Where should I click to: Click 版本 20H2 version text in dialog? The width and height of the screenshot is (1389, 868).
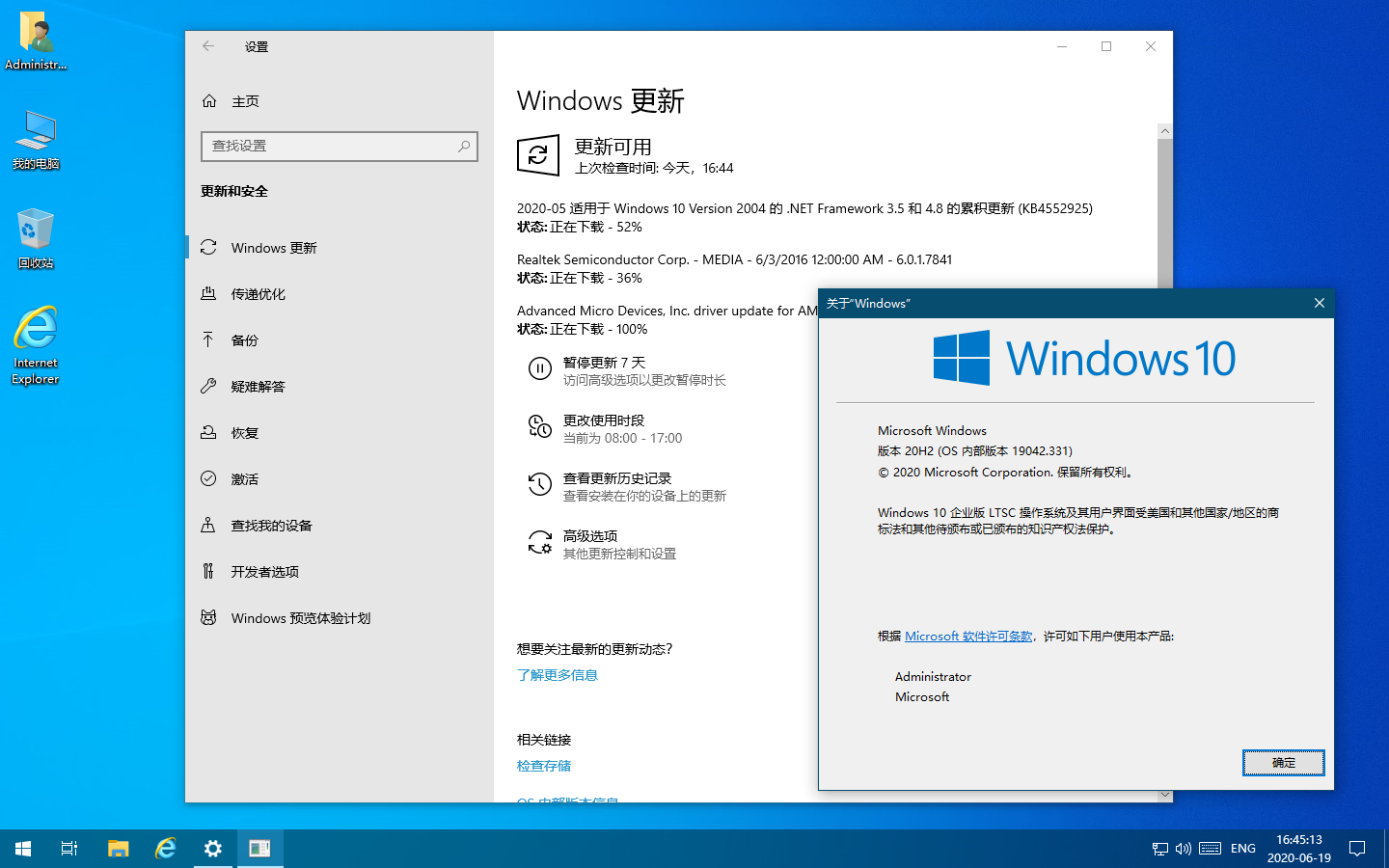974,451
